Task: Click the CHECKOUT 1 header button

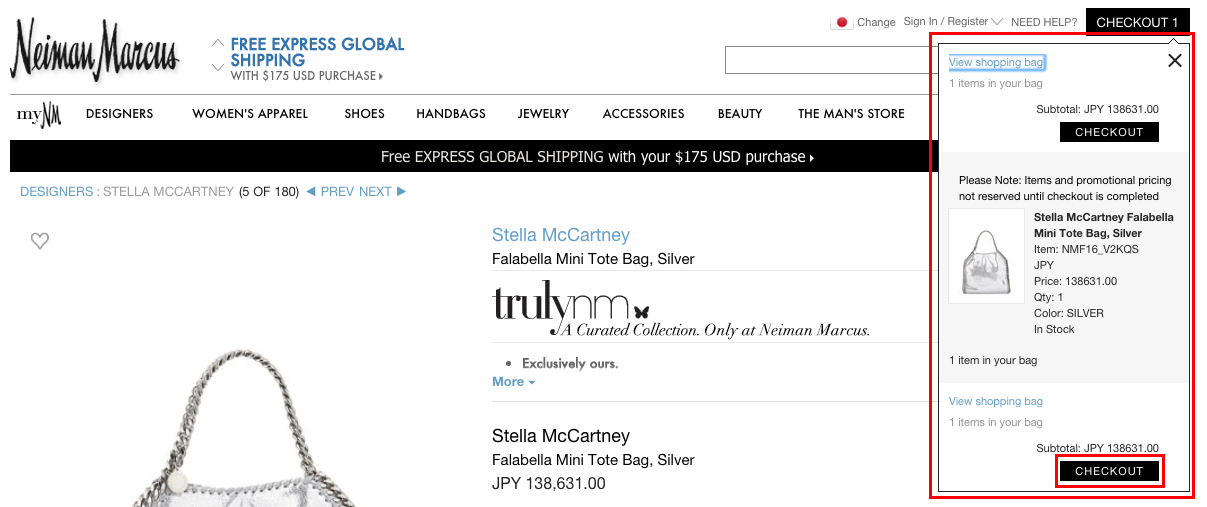Action: click(x=1138, y=22)
